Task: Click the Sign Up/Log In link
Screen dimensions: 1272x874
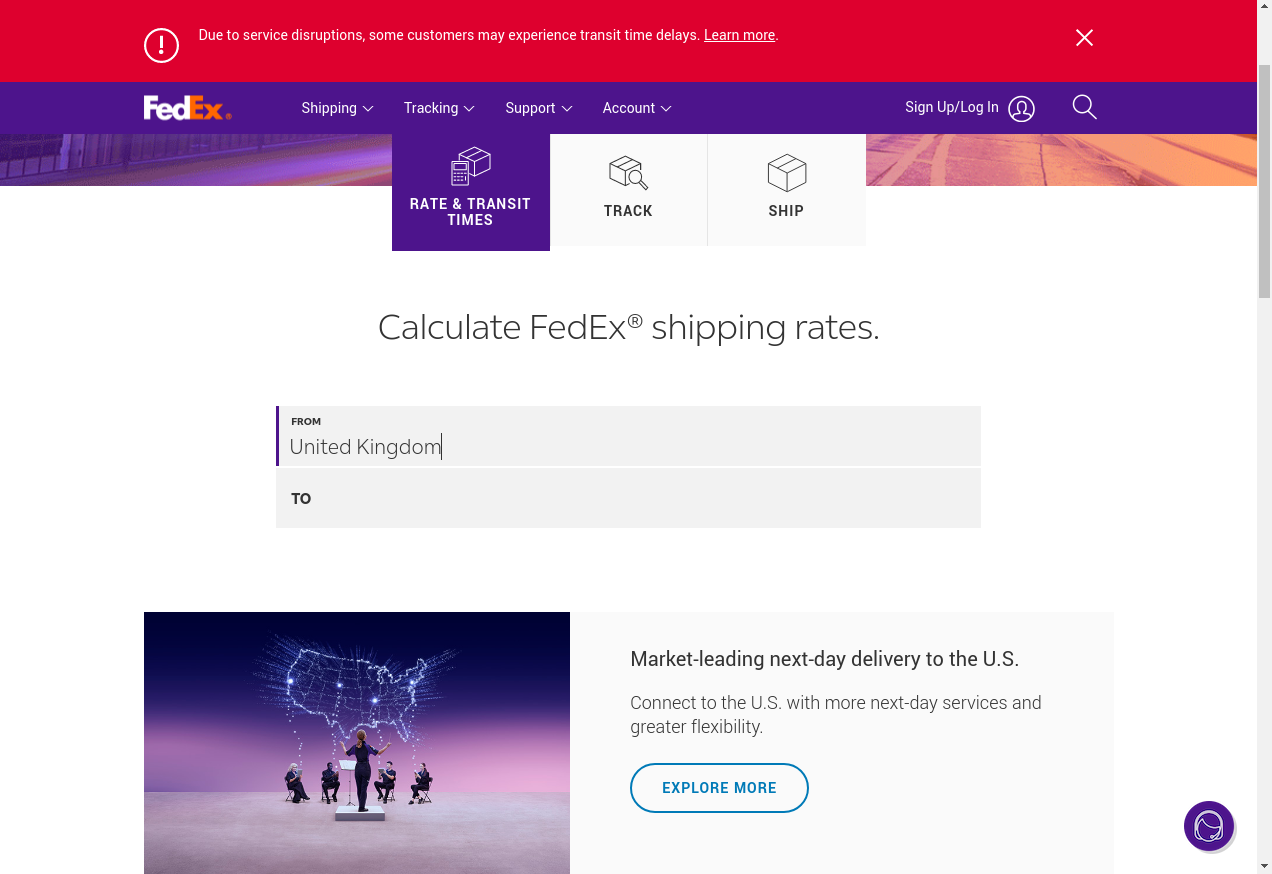Action: [951, 107]
